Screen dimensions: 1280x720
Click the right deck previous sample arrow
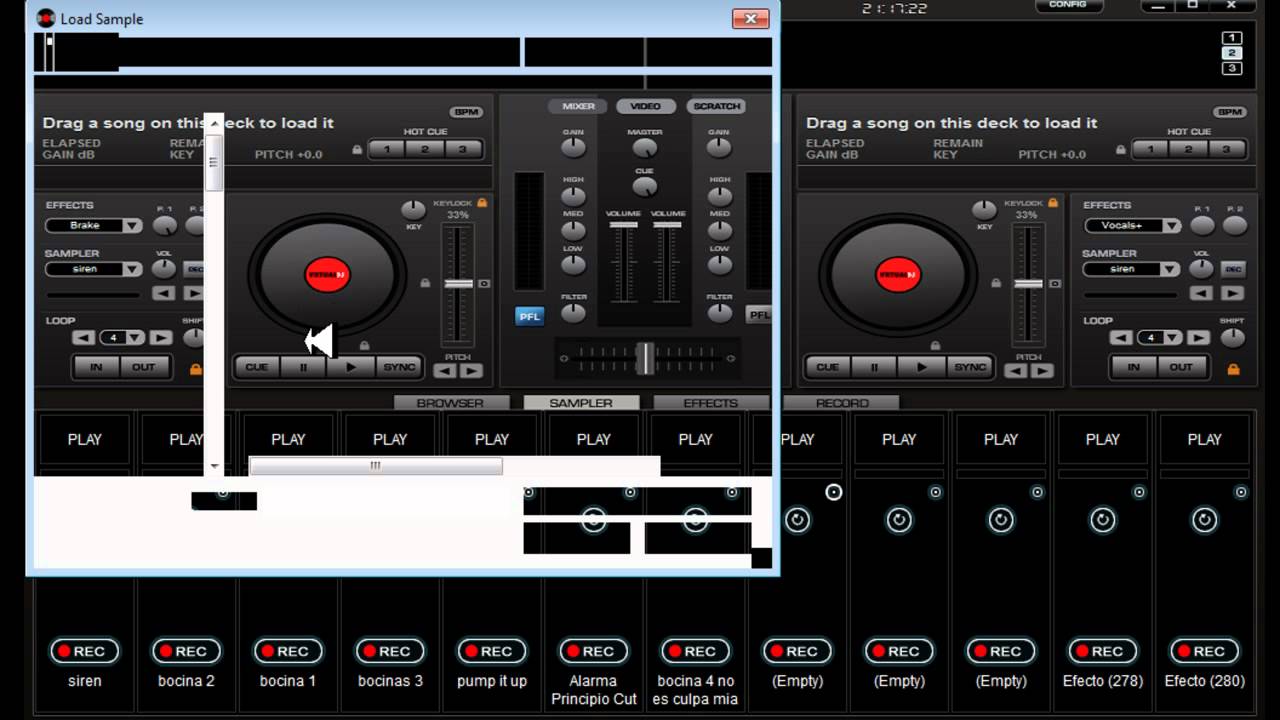point(1202,293)
